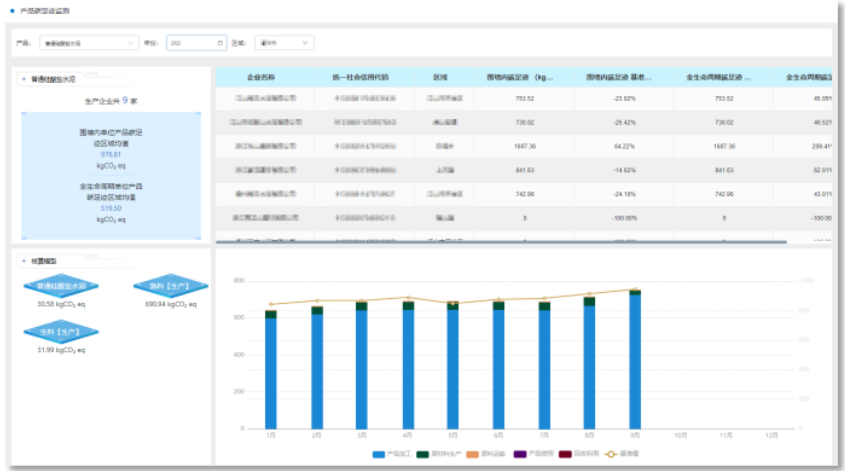Click the 区域 table column header
Screen dimensions: 845x471
440,76
